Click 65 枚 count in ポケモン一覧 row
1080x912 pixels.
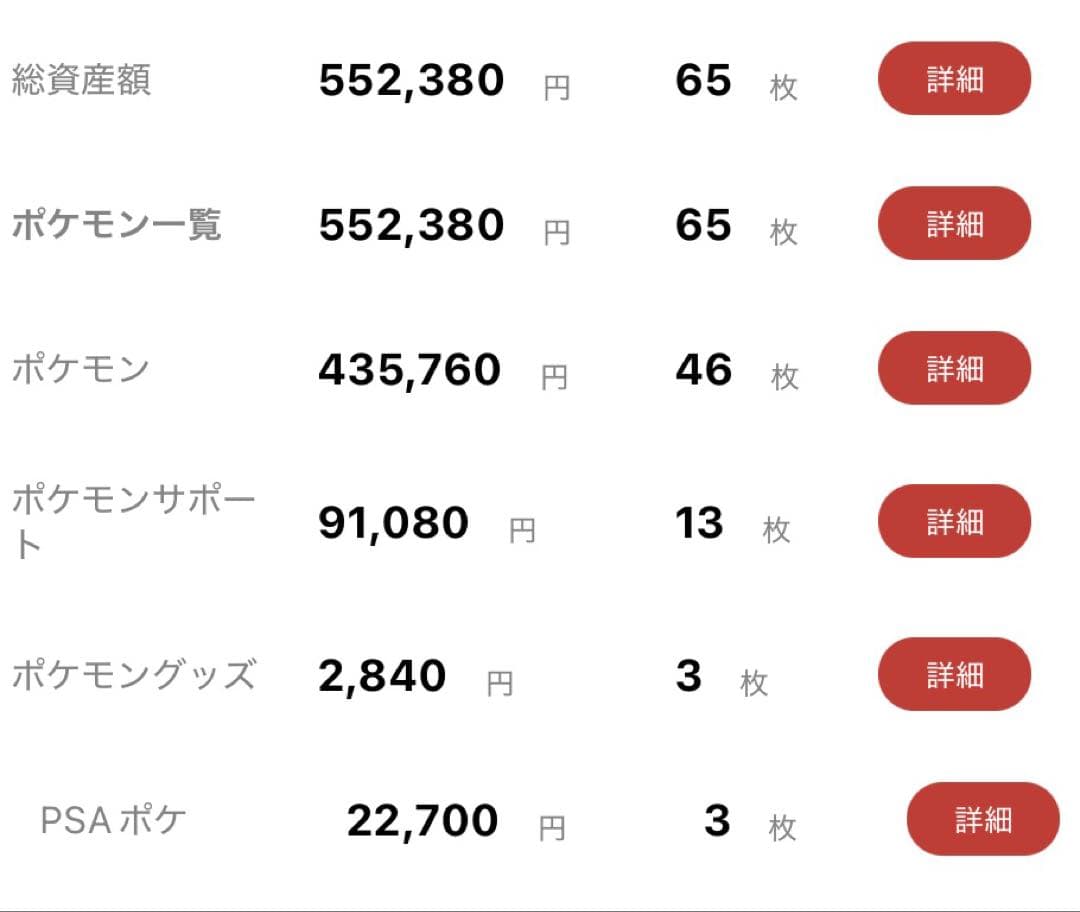click(704, 225)
